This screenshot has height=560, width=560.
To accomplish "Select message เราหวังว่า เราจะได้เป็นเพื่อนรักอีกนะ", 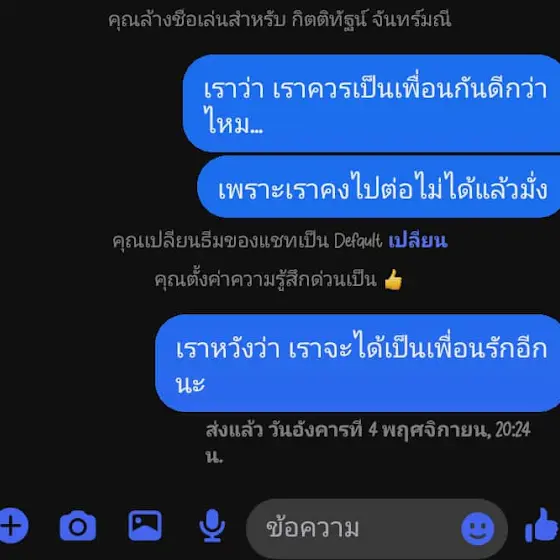I will (358, 363).
